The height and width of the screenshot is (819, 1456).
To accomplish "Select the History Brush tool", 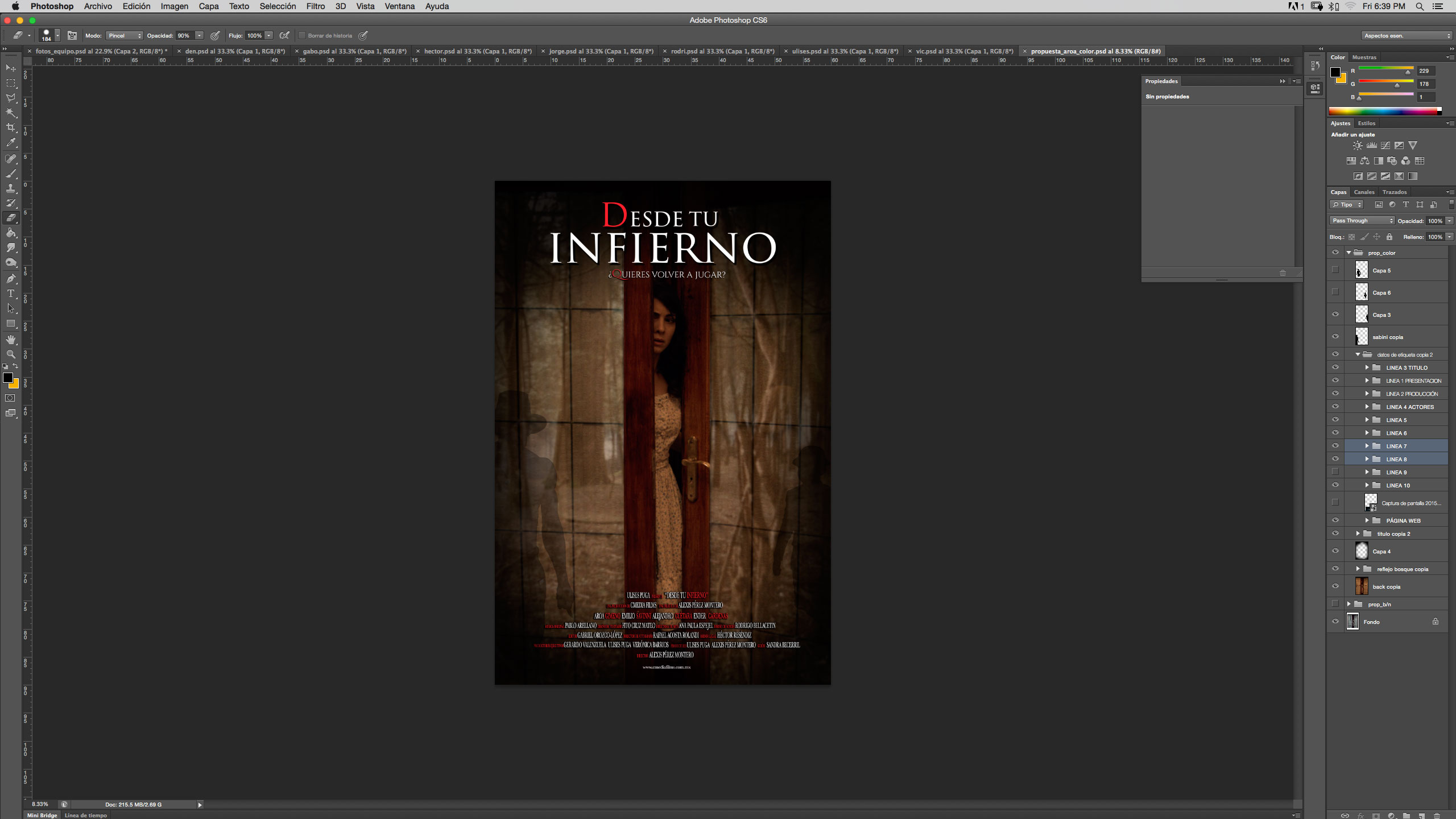I will click(x=11, y=203).
